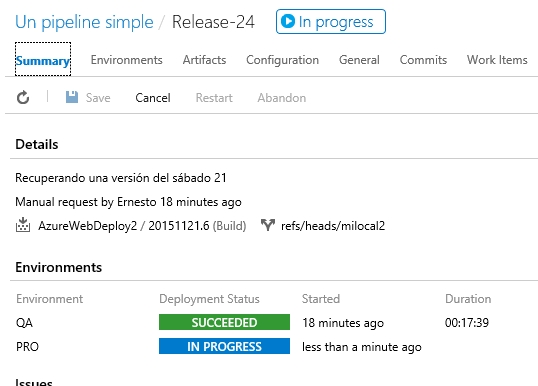Open the Artifacts tab
The height and width of the screenshot is (386, 538).
(204, 60)
